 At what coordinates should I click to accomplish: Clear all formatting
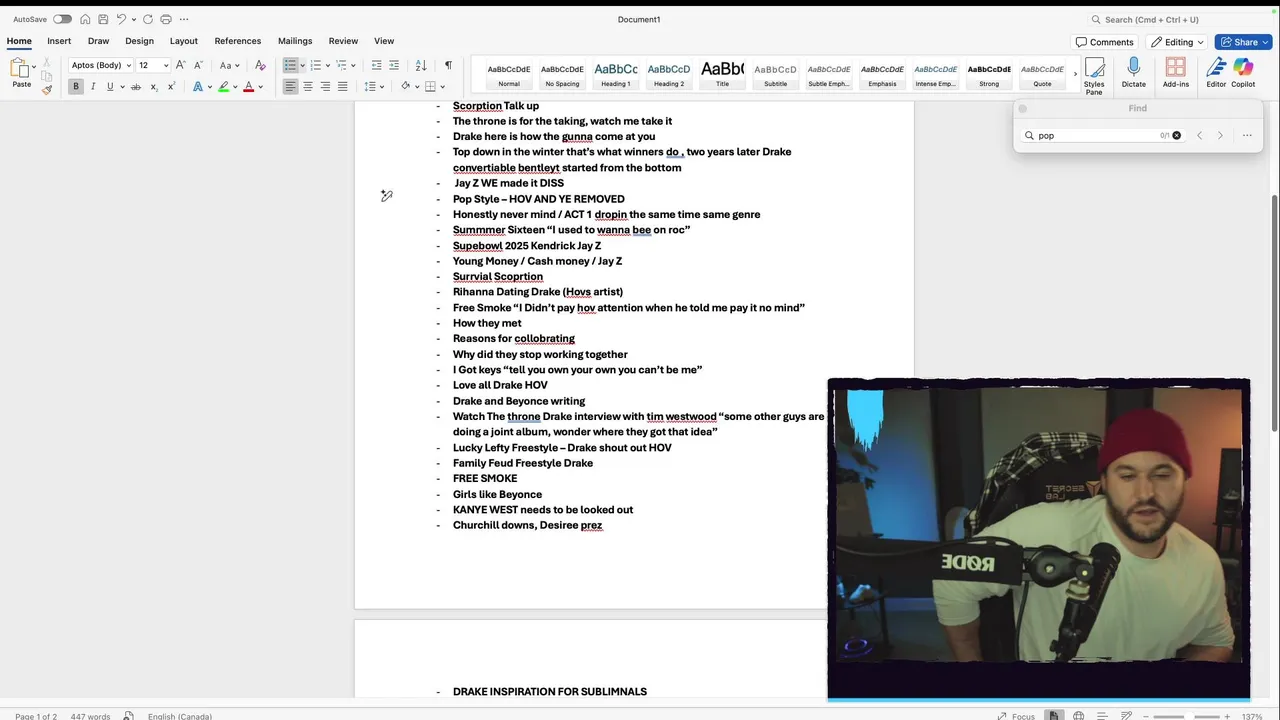[x=260, y=65]
